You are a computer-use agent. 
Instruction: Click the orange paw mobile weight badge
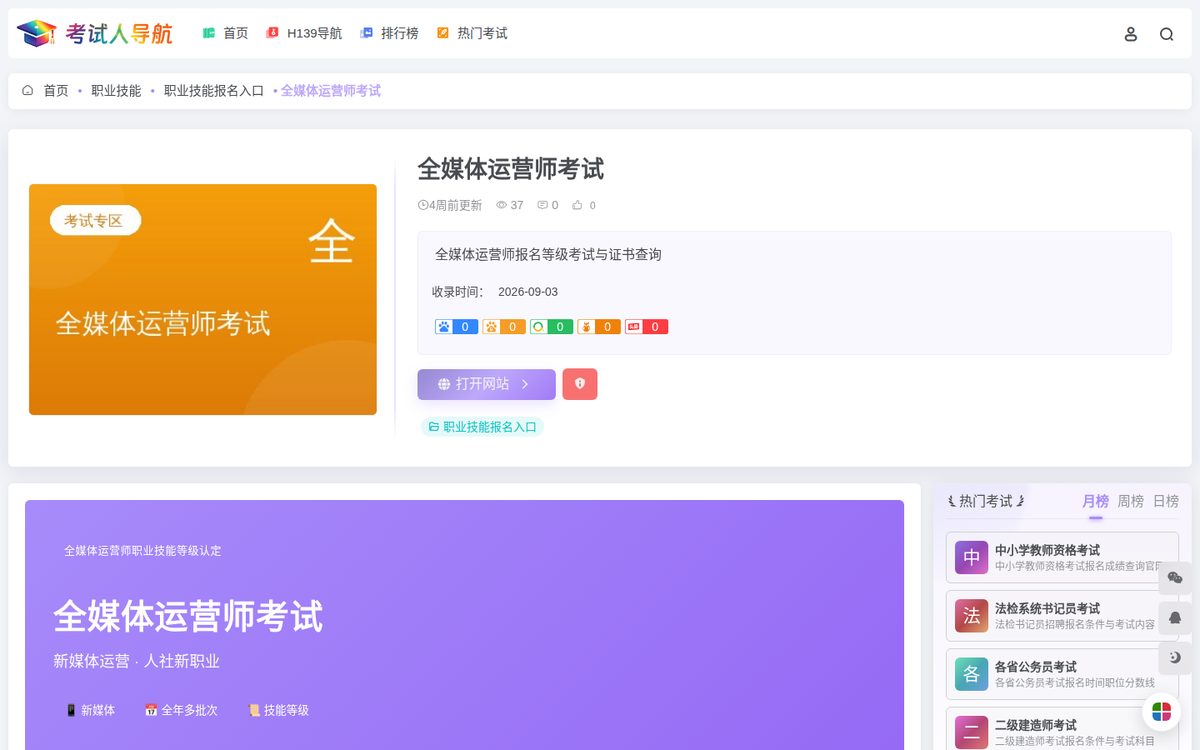click(x=504, y=327)
